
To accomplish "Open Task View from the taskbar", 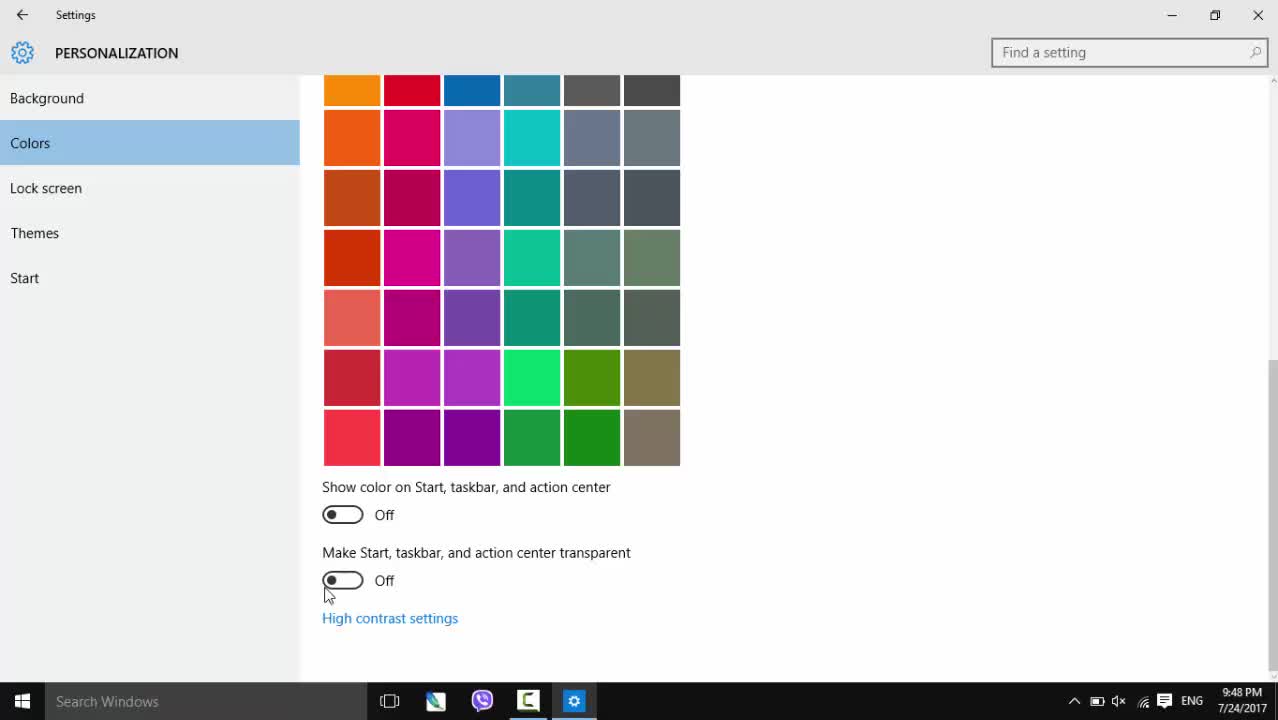I will [x=390, y=701].
